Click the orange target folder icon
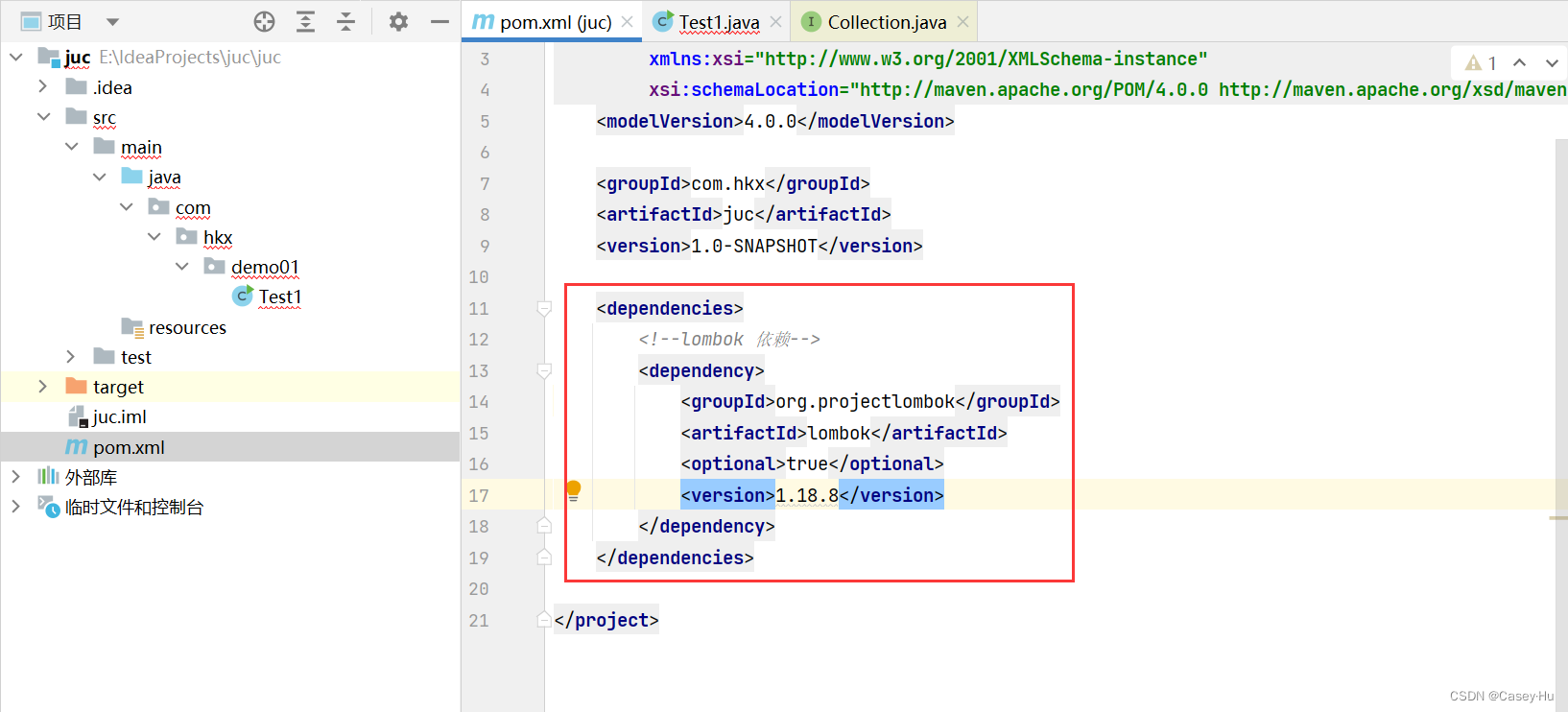Viewport: 1568px width, 712px height. coord(77,387)
